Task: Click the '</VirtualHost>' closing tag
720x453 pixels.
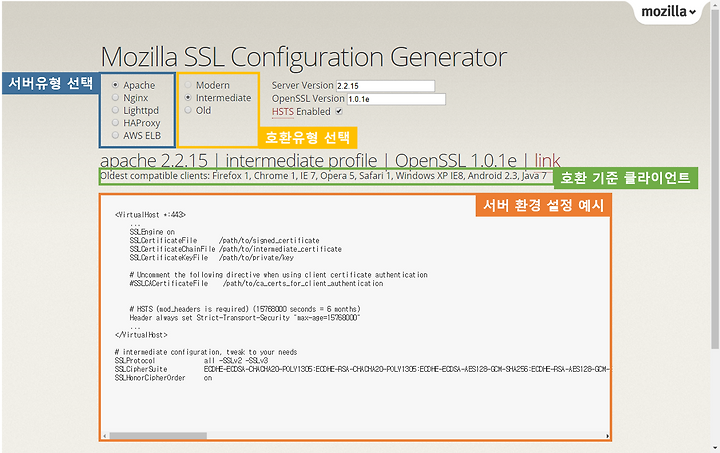Action: pyautogui.click(x=141, y=335)
